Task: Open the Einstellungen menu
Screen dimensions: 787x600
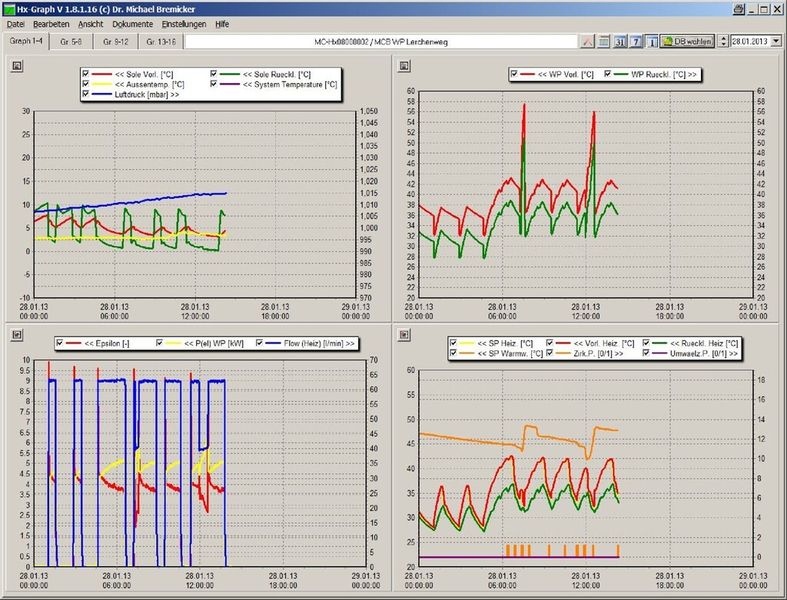Action: [184, 23]
